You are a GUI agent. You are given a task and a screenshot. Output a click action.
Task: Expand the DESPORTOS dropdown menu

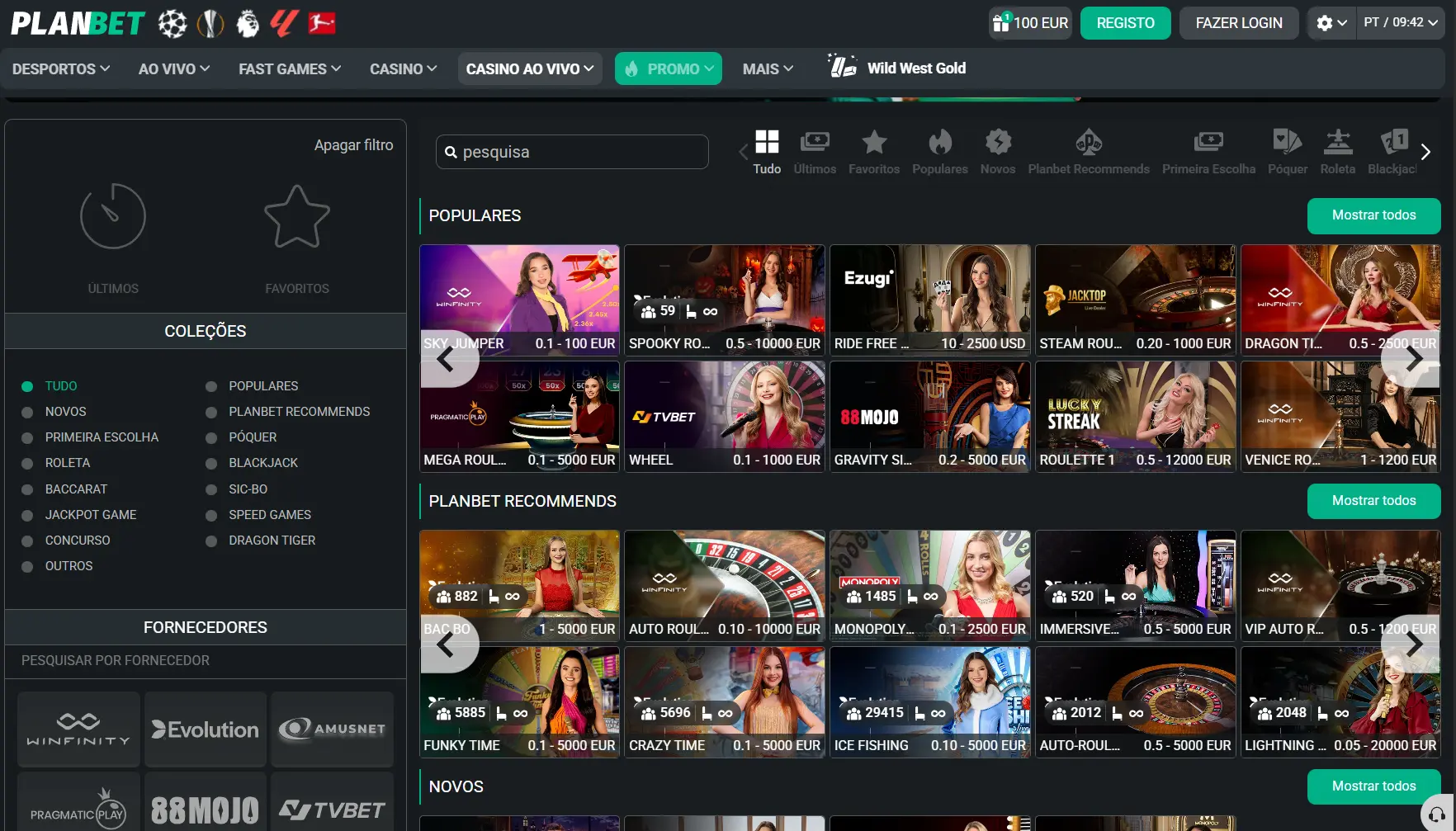click(61, 68)
